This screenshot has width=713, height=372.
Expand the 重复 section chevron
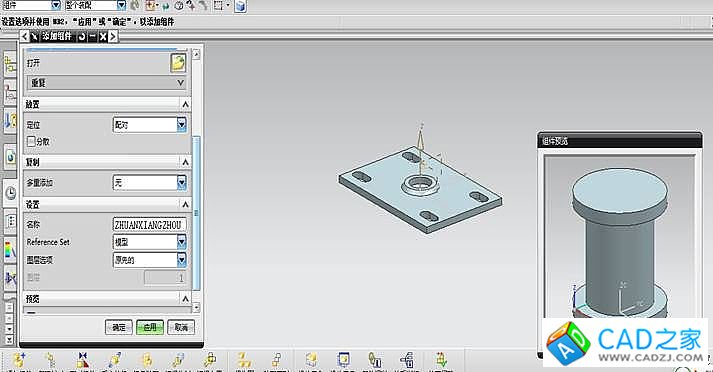coord(181,83)
